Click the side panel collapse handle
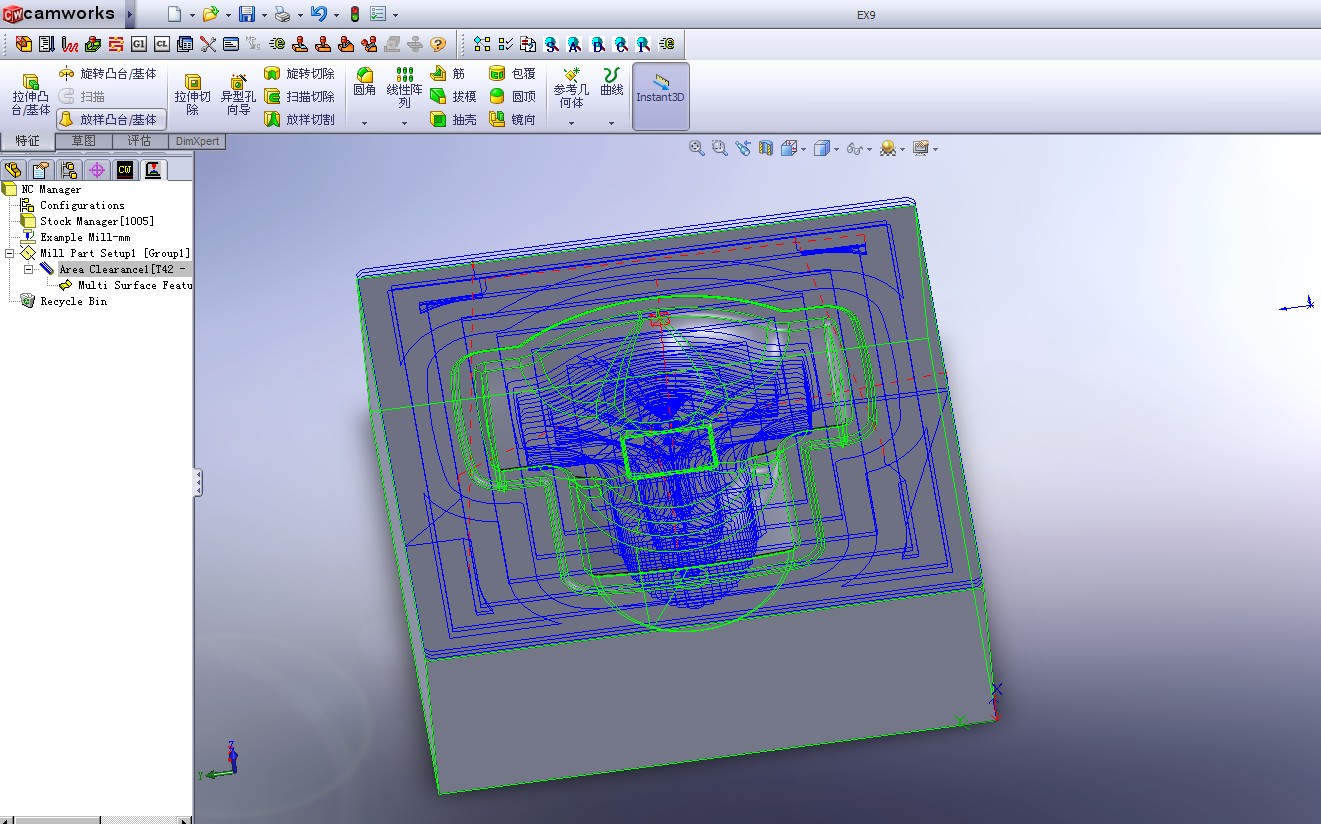The height and width of the screenshot is (824, 1321). [x=198, y=483]
